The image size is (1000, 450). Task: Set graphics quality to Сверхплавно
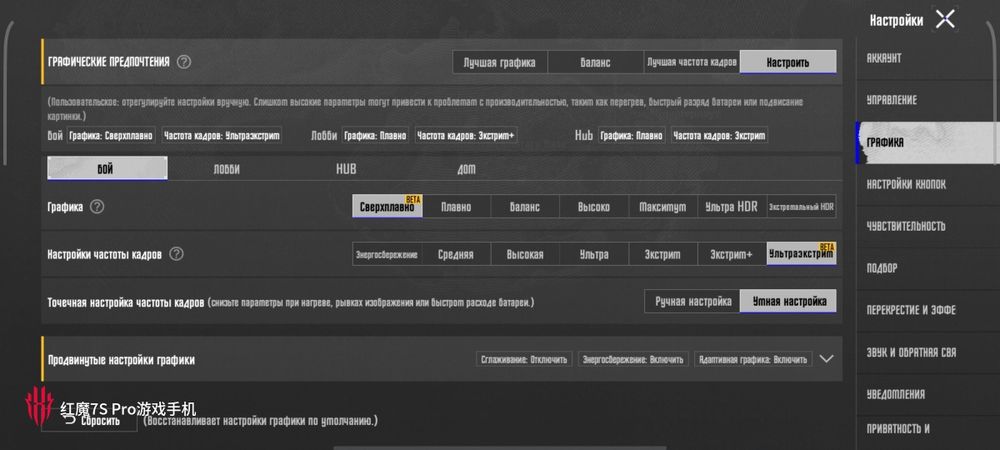coord(387,207)
